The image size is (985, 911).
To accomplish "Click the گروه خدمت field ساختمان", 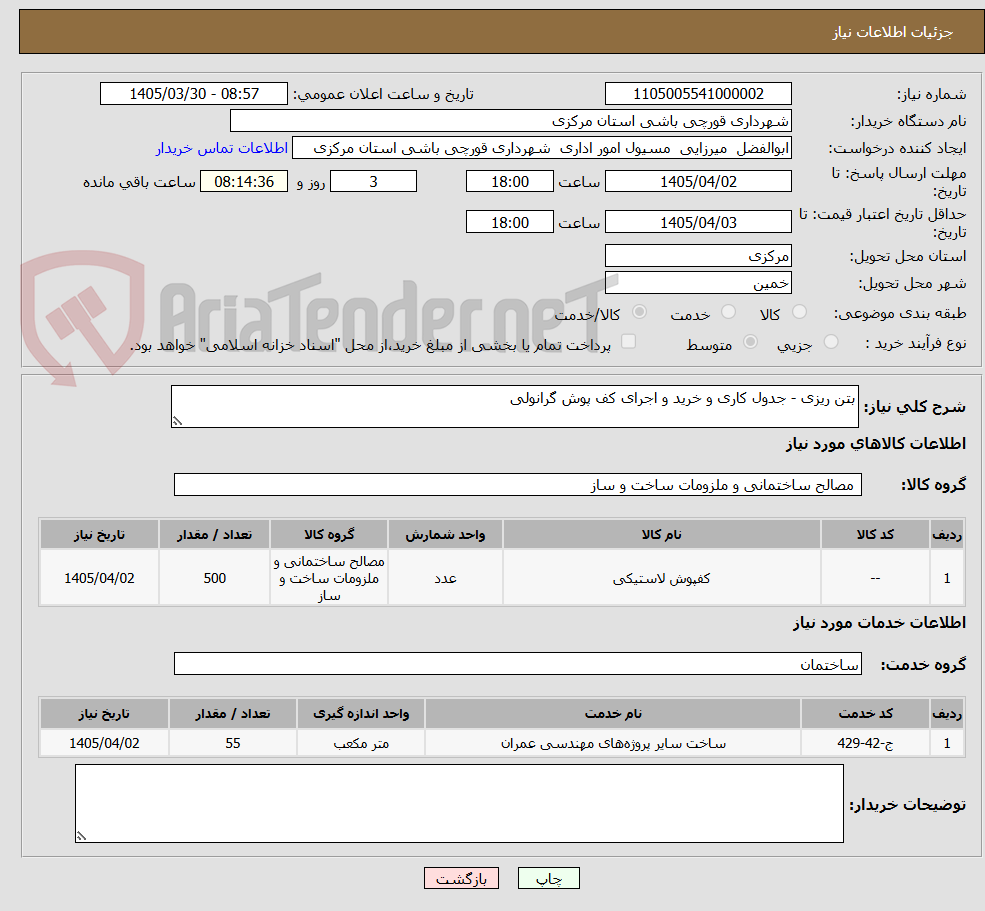I will coord(518,663).
